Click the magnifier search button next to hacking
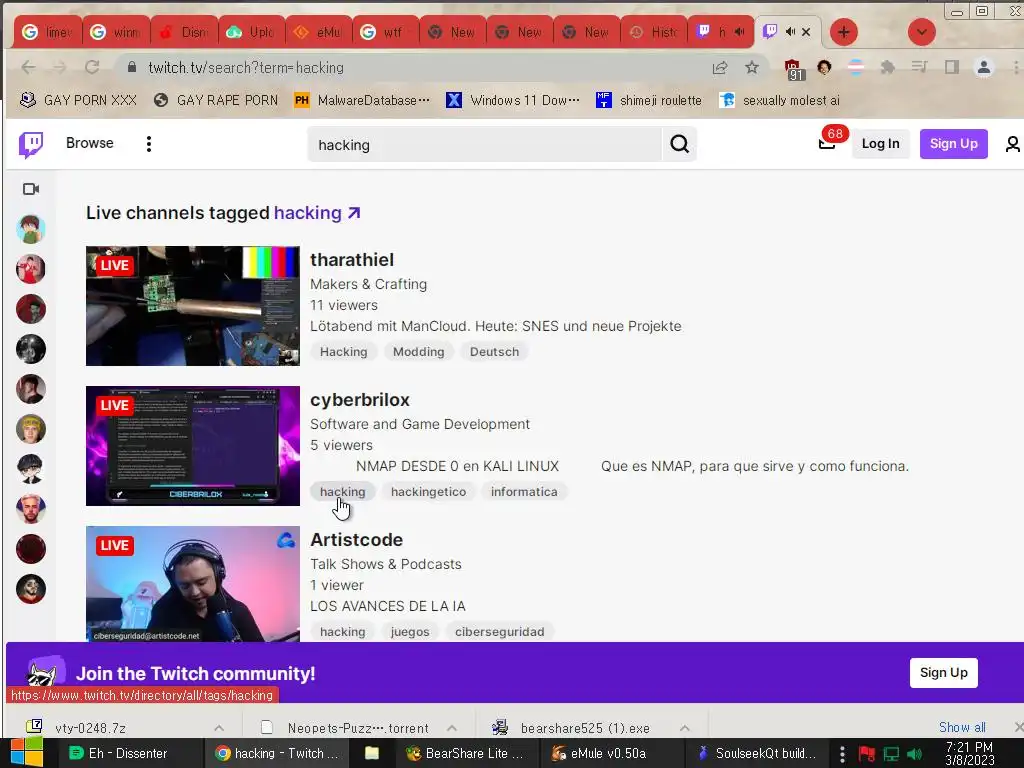Viewport: 1024px width, 768px height. (x=679, y=144)
